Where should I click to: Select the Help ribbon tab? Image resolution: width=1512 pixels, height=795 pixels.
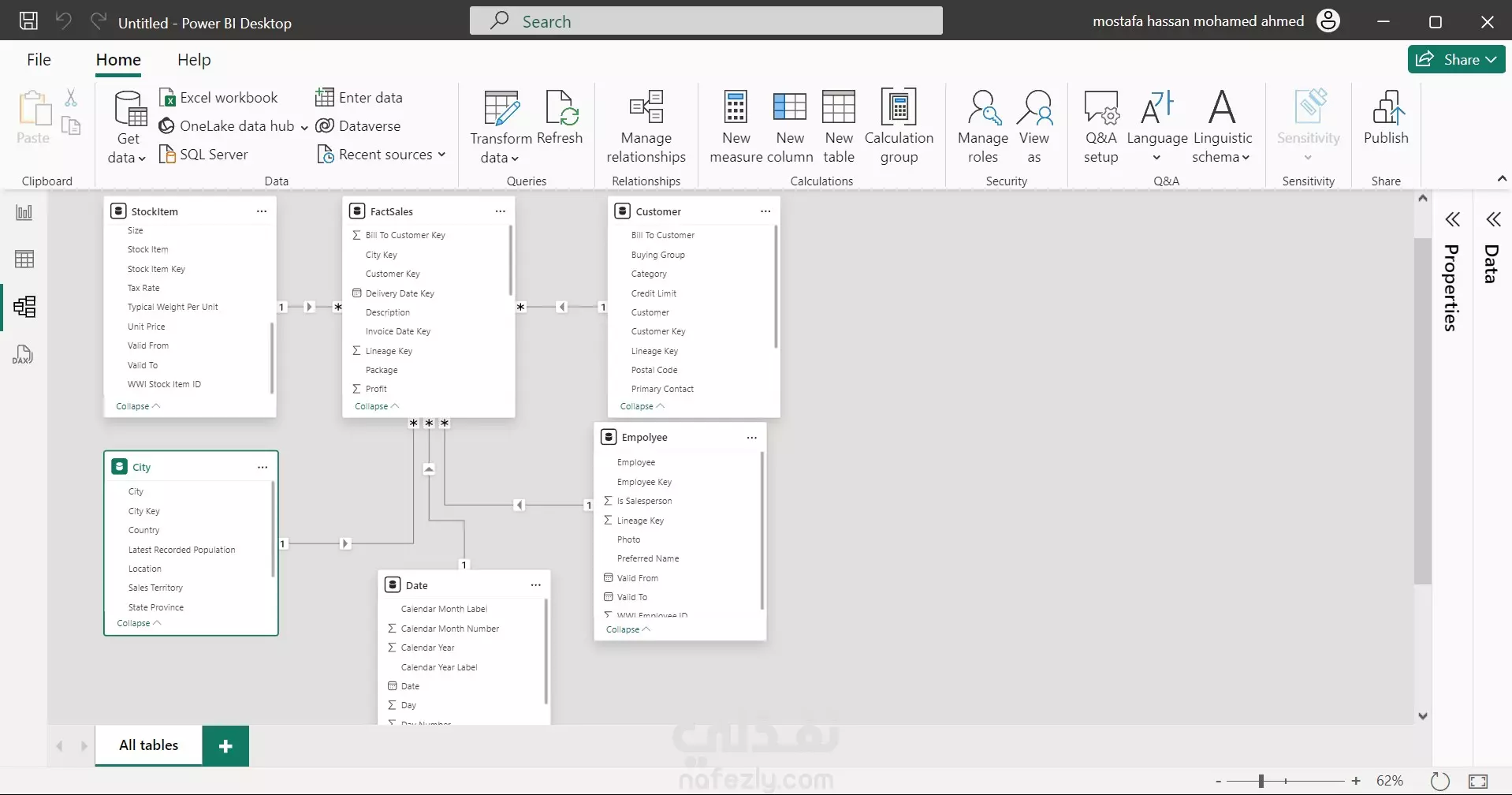(x=194, y=60)
